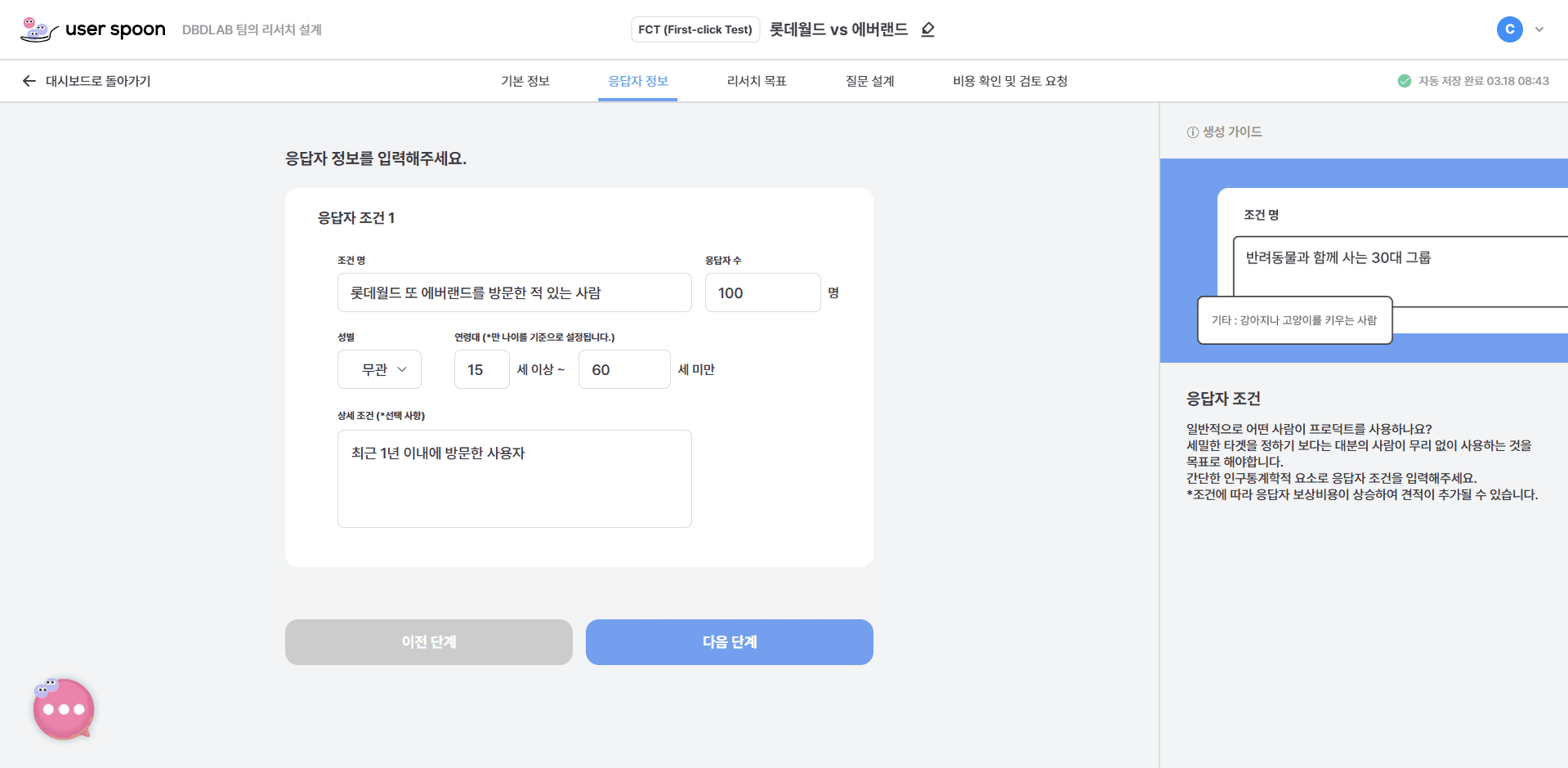Viewport: 1568px width, 768px height.
Task: Click the 다음 단계 button
Action: tap(730, 642)
